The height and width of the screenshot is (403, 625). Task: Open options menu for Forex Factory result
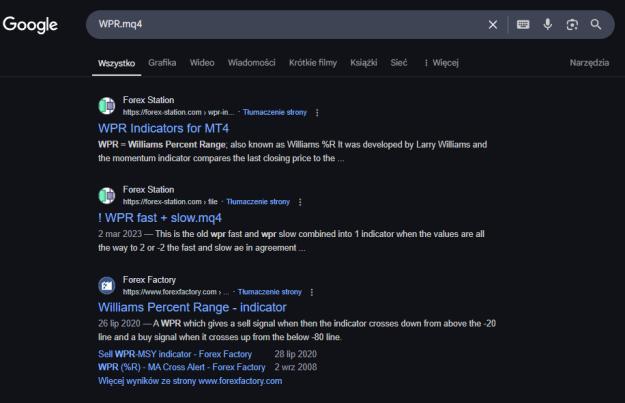click(312, 292)
